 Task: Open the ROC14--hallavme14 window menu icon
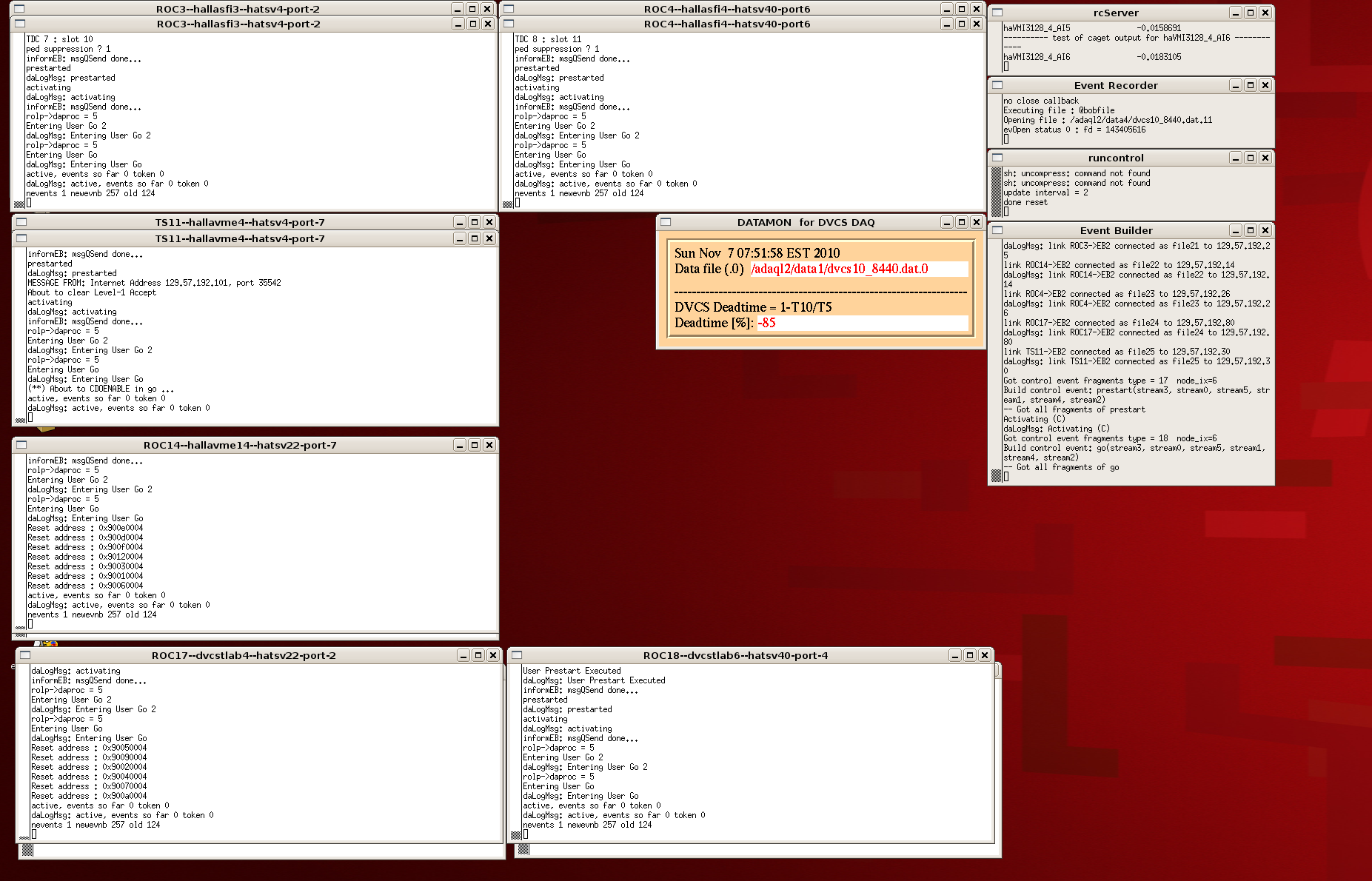coord(21,445)
